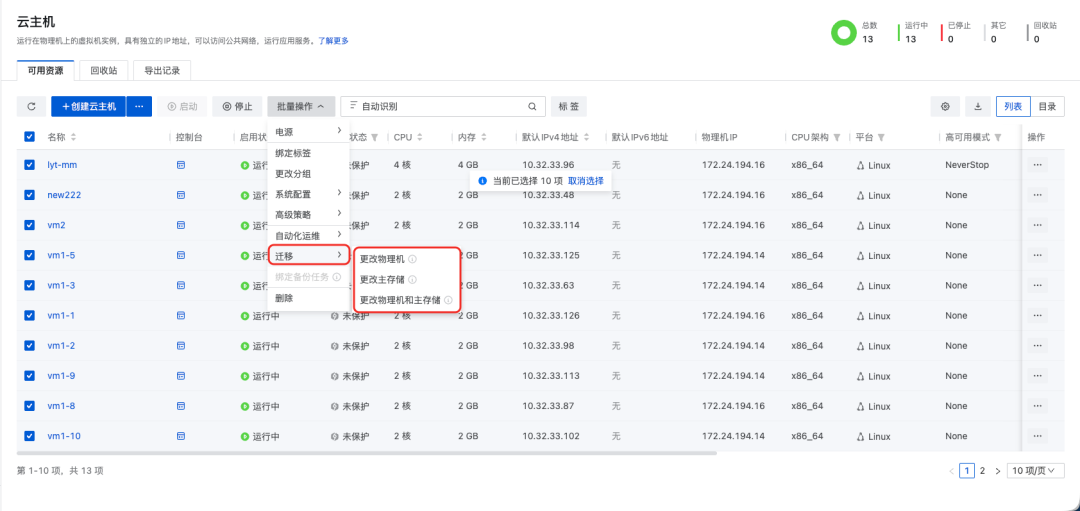Image resolution: width=1080 pixels, height=511 pixels.
Task: Choose 绑定标签 from the batch menu
Action: 309,153
